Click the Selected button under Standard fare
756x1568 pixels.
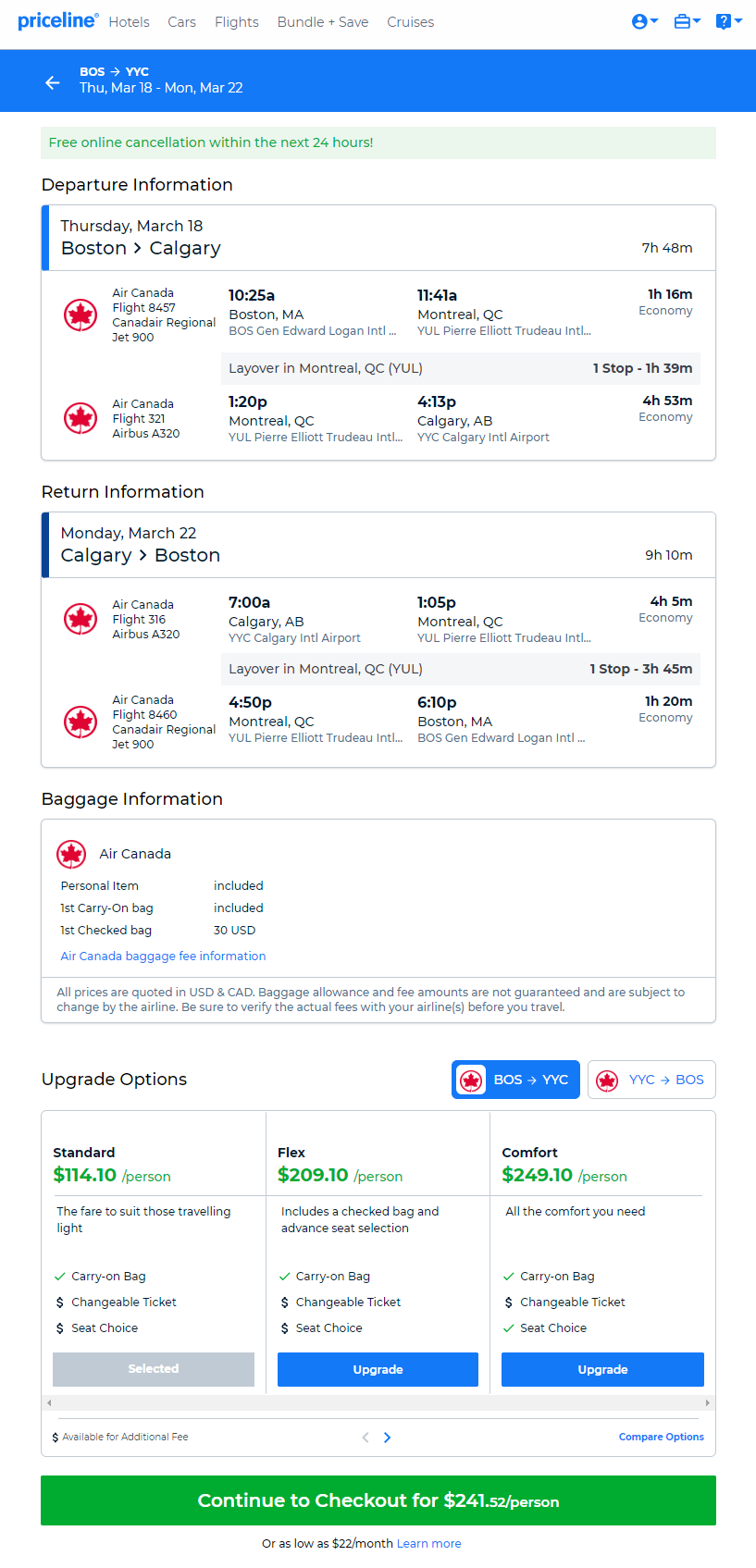[154, 1369]
